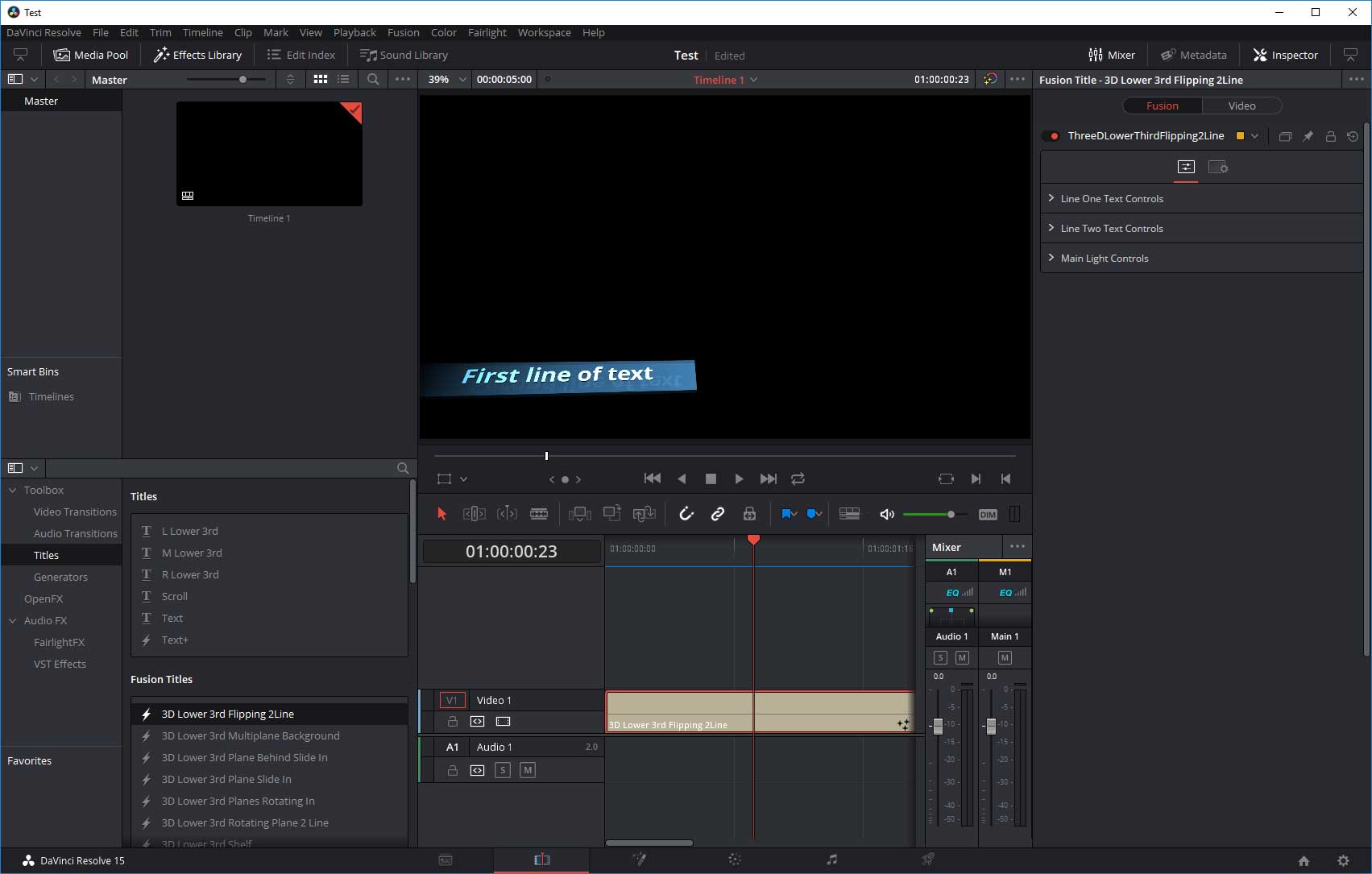Mute playback using the speaker icon

click(887, 514)
